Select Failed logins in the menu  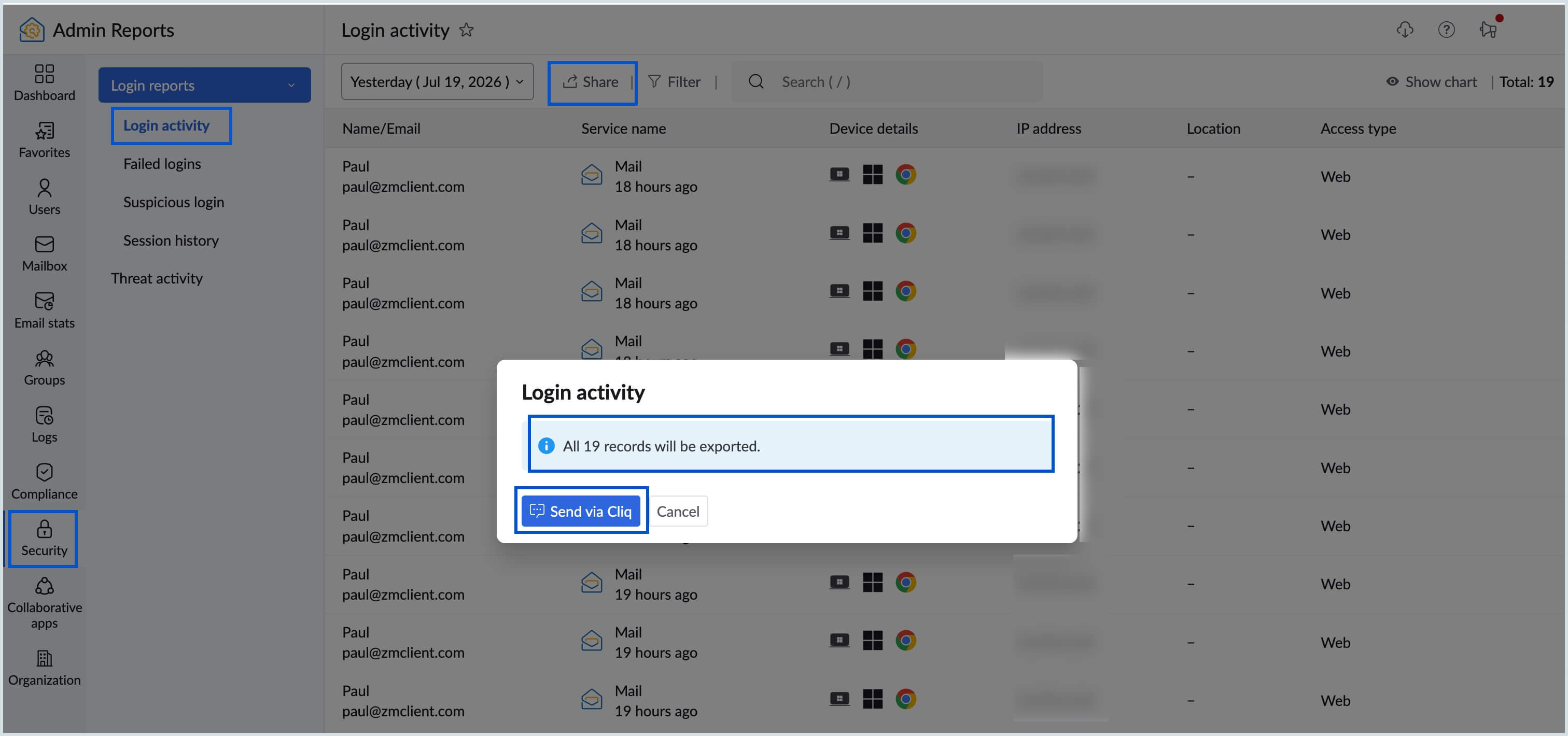(162, 164)
